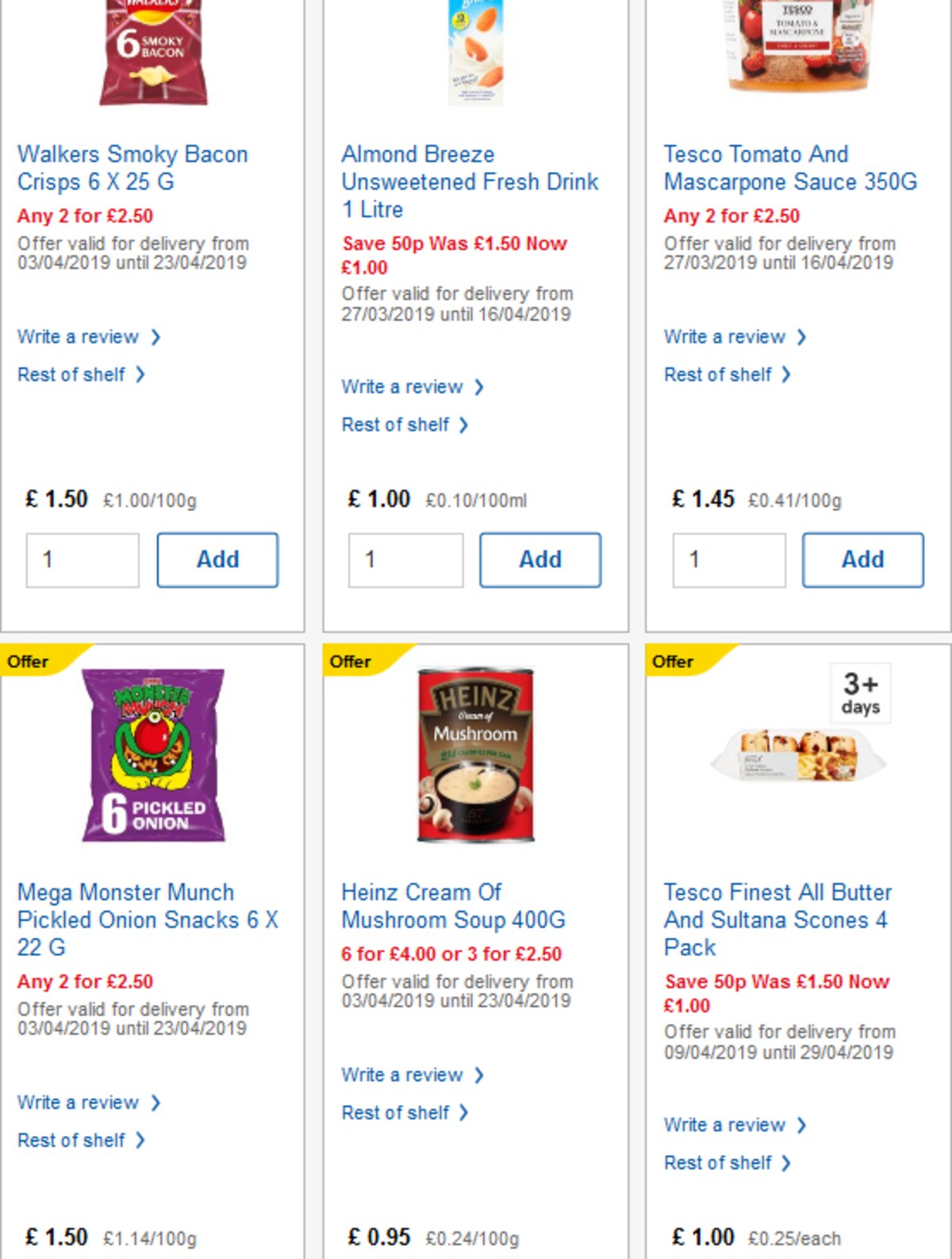This screenshot has height=1259, width=952.
Task: Click quantity field for Walkers crisps
Action: tap(83, 559)
